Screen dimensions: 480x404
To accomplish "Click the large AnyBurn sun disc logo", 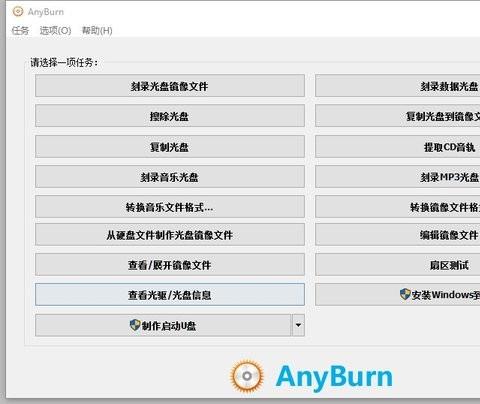I will [247, 376].
